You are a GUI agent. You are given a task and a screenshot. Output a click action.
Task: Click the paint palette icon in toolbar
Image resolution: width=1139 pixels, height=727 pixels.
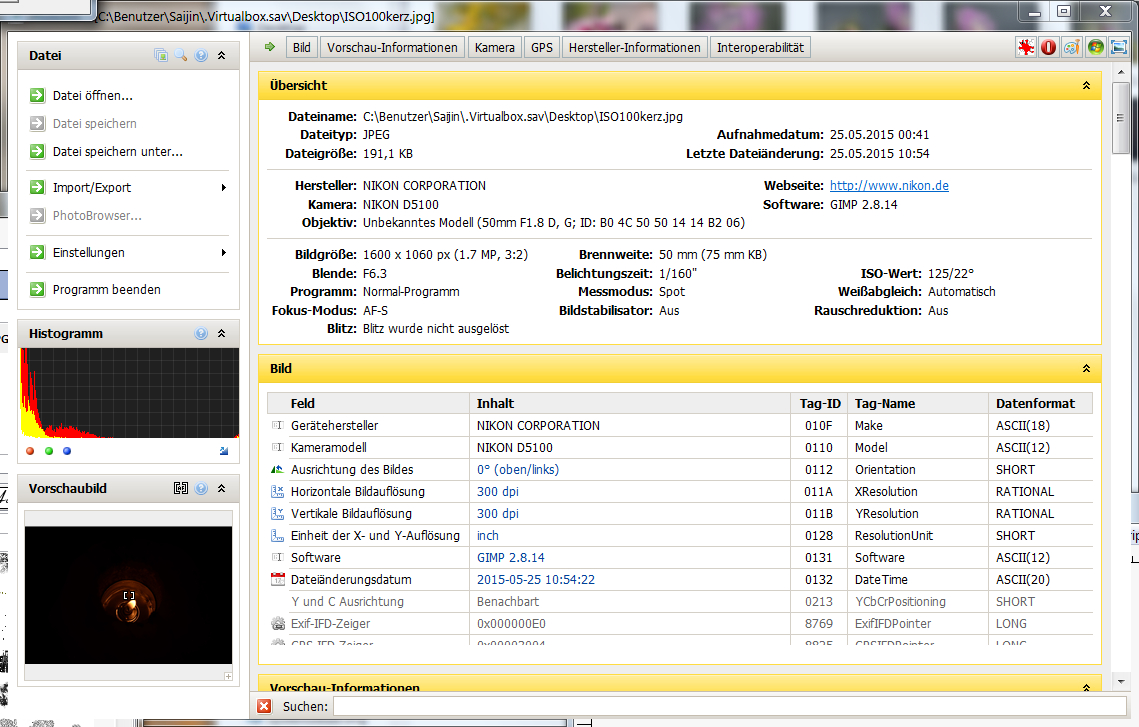pos(1071,47)
